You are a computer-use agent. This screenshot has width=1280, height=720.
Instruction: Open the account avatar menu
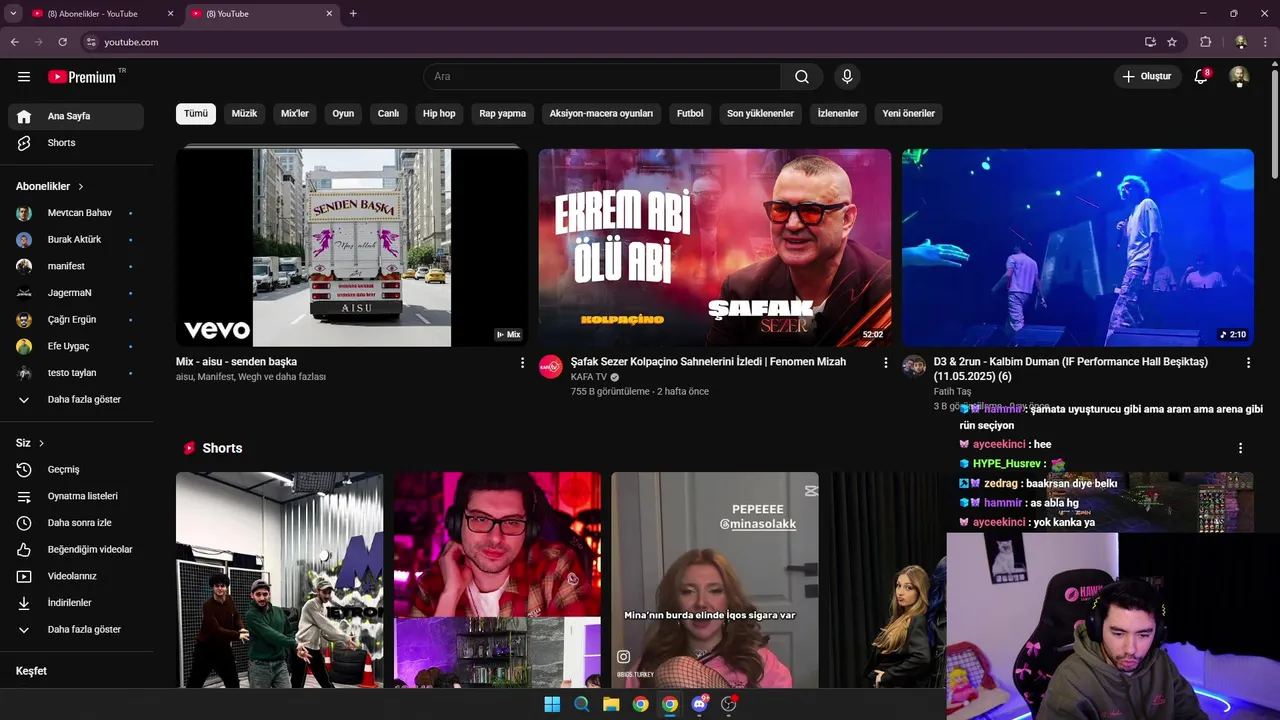(1239, 77)
